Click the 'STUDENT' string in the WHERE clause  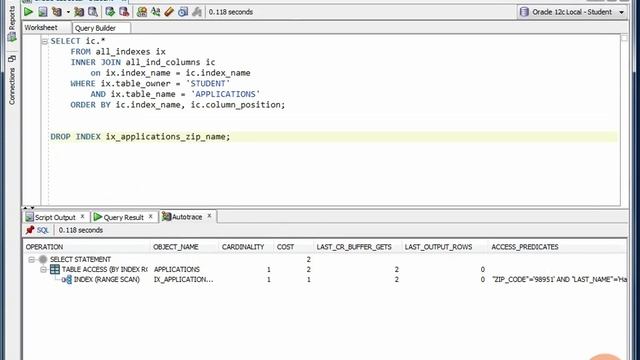tap(208, 84)
